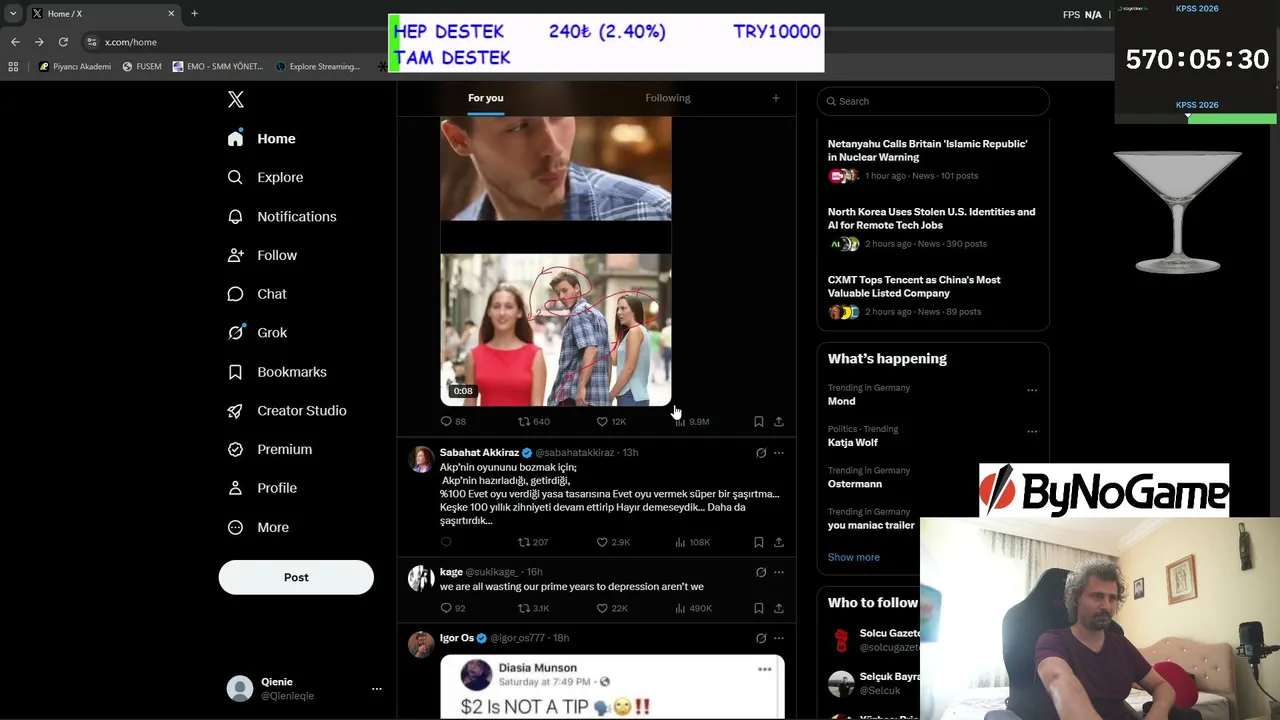
Task: Open the FUSEM bookmark
Action: click(x=141, y=67)
